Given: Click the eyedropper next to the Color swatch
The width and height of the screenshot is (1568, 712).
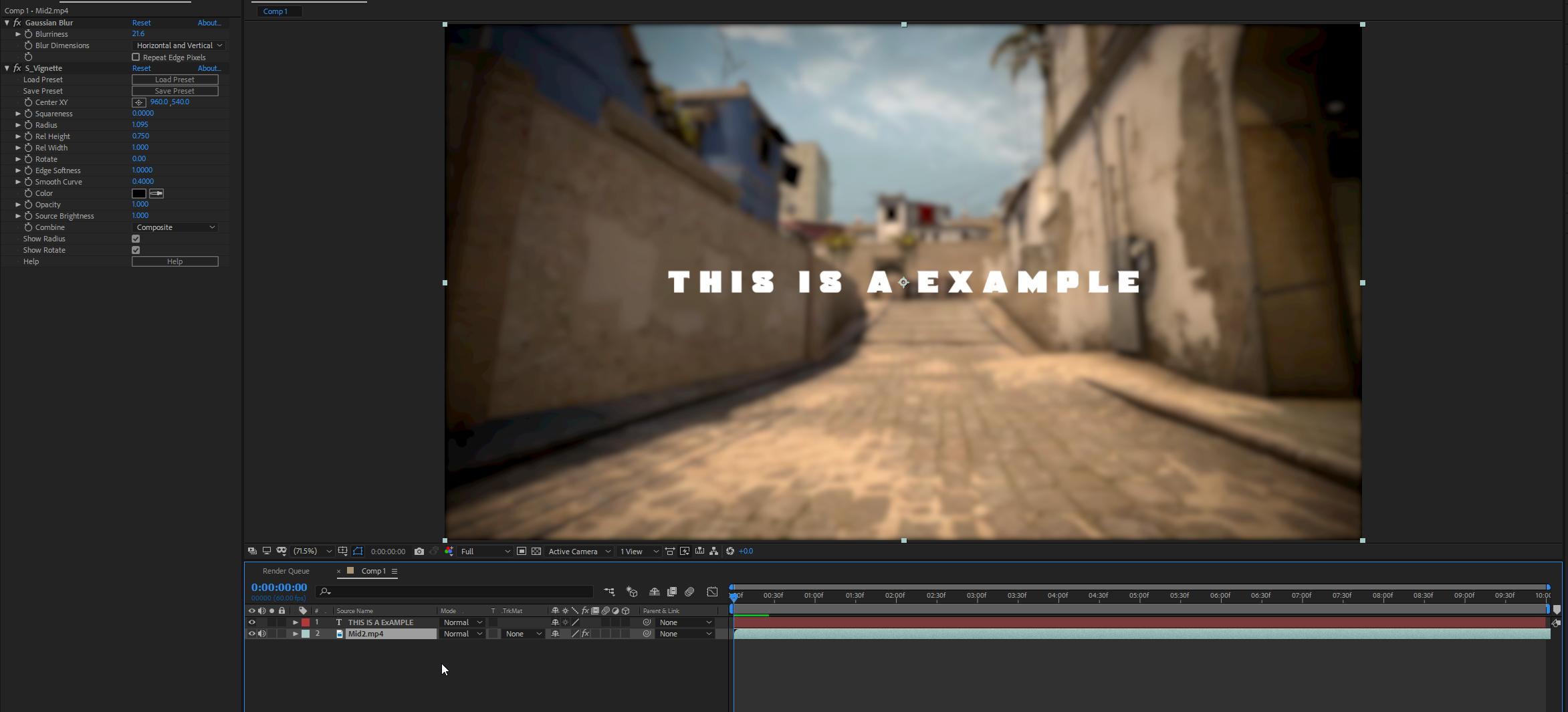Looking at the screenshot, I should click(x=156, y=193).
